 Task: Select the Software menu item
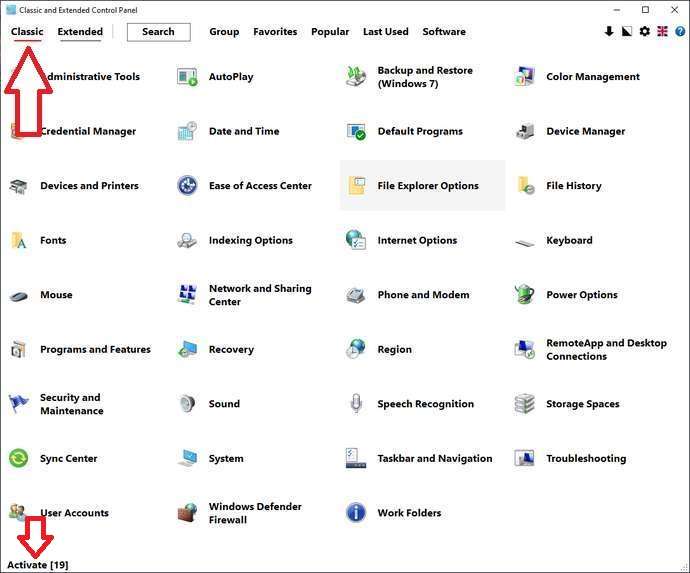[444, 32]
